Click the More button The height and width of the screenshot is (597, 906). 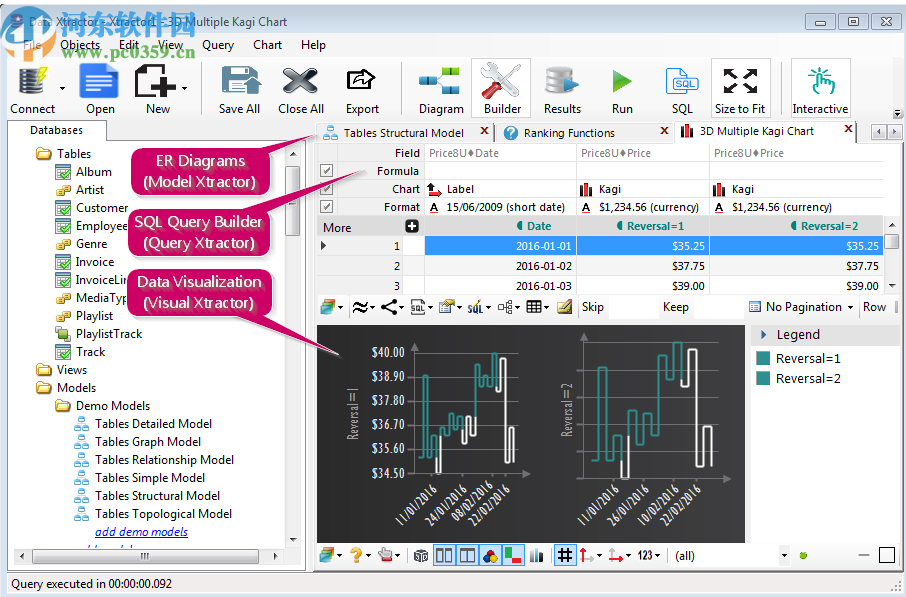tap(337, 228)
